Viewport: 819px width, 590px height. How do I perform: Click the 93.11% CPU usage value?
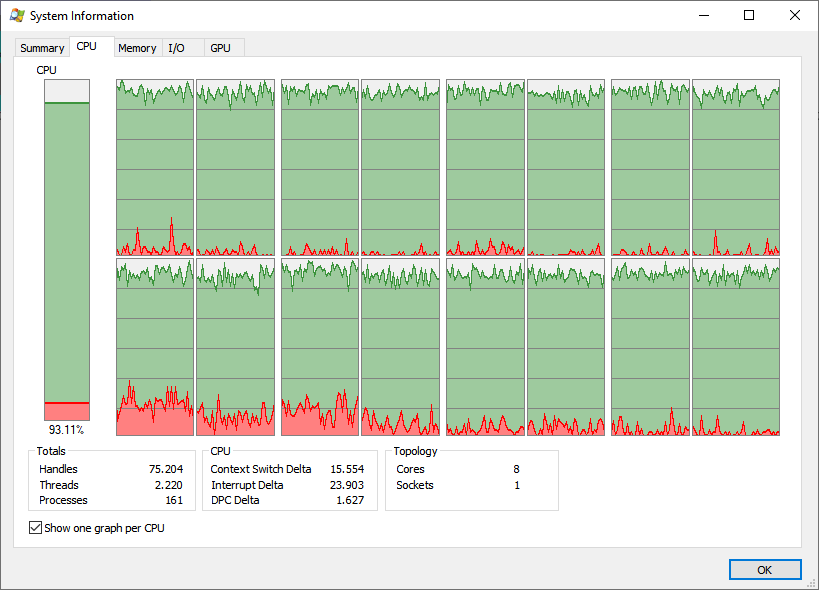pyautogui.click(x=66, y=430)
